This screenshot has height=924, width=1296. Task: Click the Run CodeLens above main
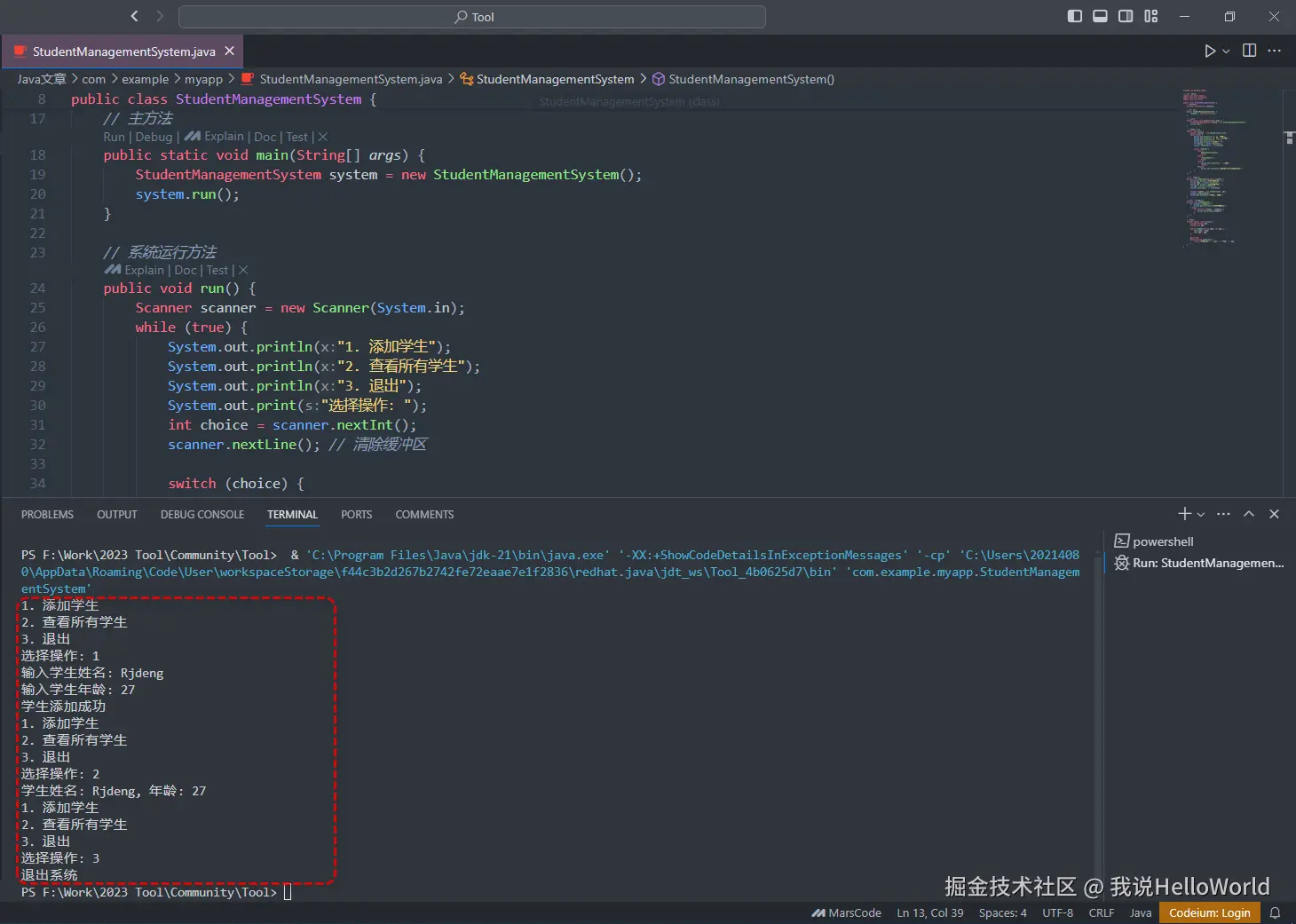114,137
